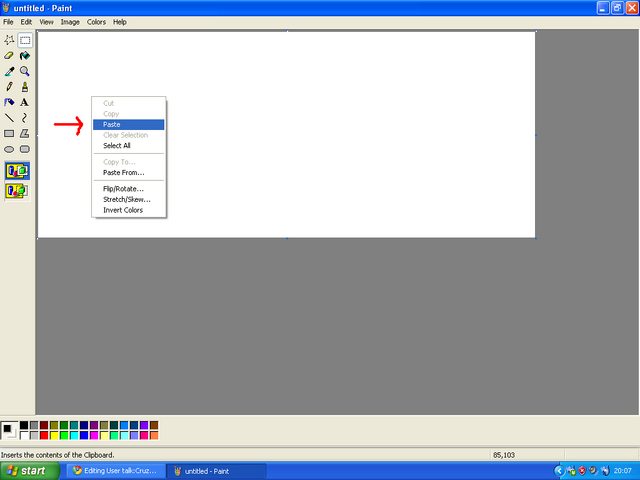Pick the Fill With Color bucket tool

(25, 56)
